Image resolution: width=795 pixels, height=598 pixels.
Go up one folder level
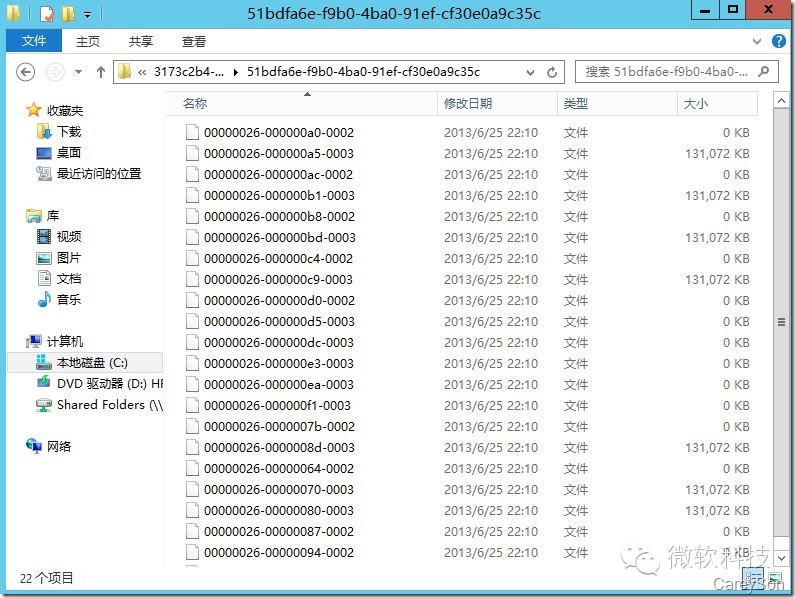101,72
